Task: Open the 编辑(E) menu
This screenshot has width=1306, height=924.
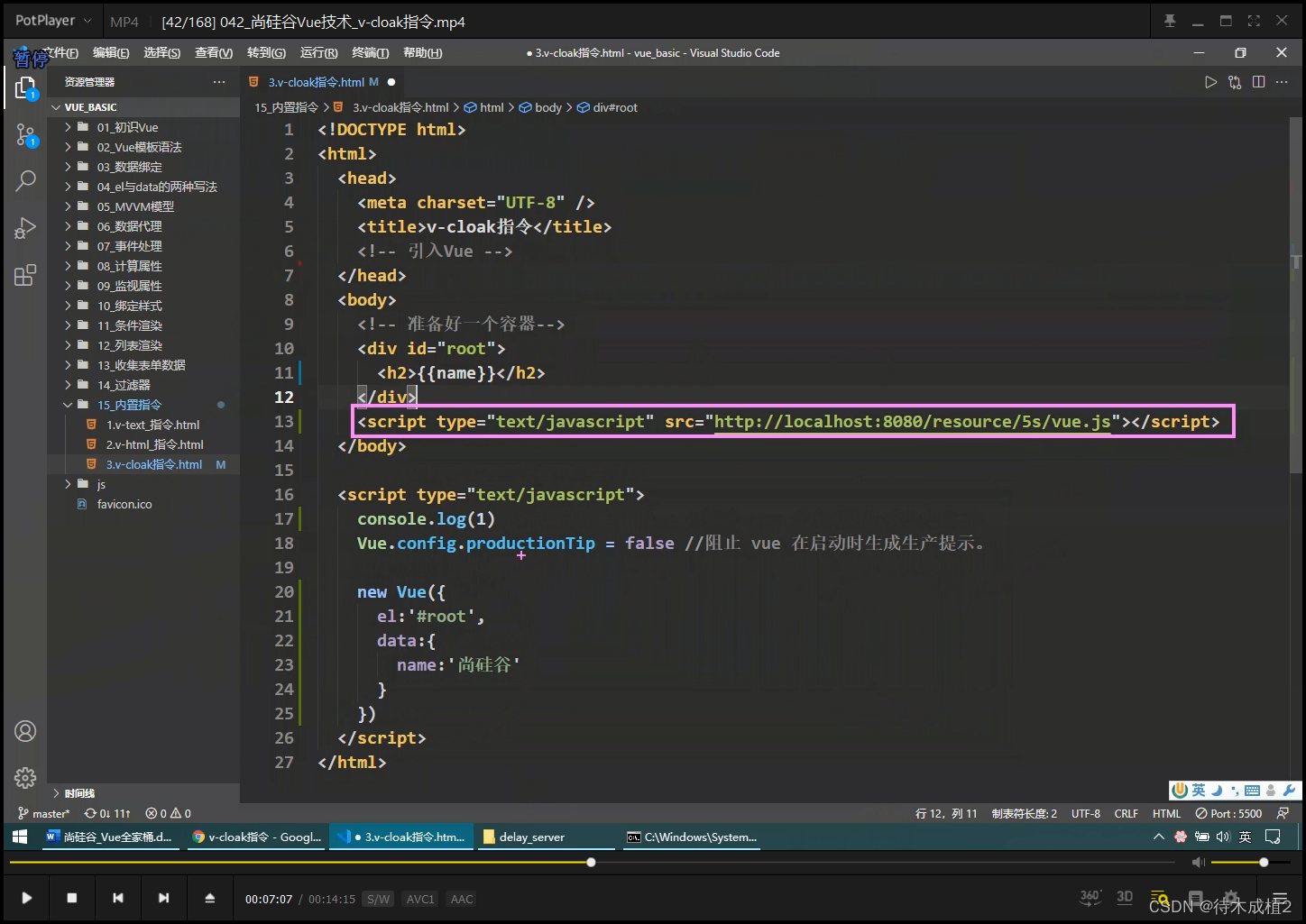Action: point(111,53)
